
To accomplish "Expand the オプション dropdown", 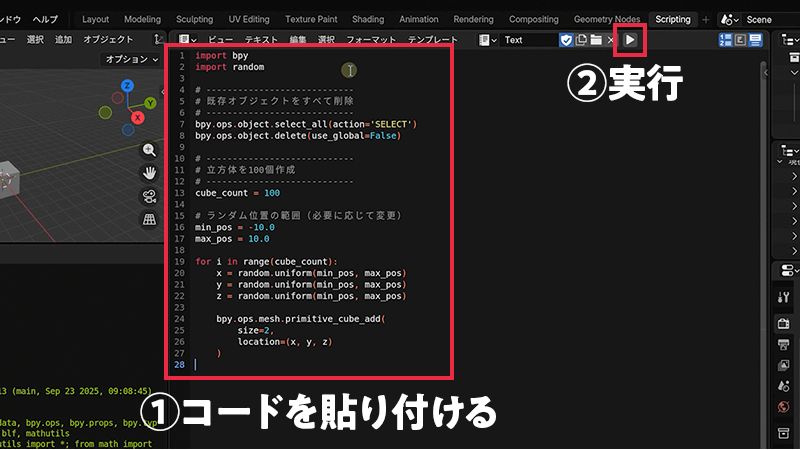I will (x=132, y=59).
